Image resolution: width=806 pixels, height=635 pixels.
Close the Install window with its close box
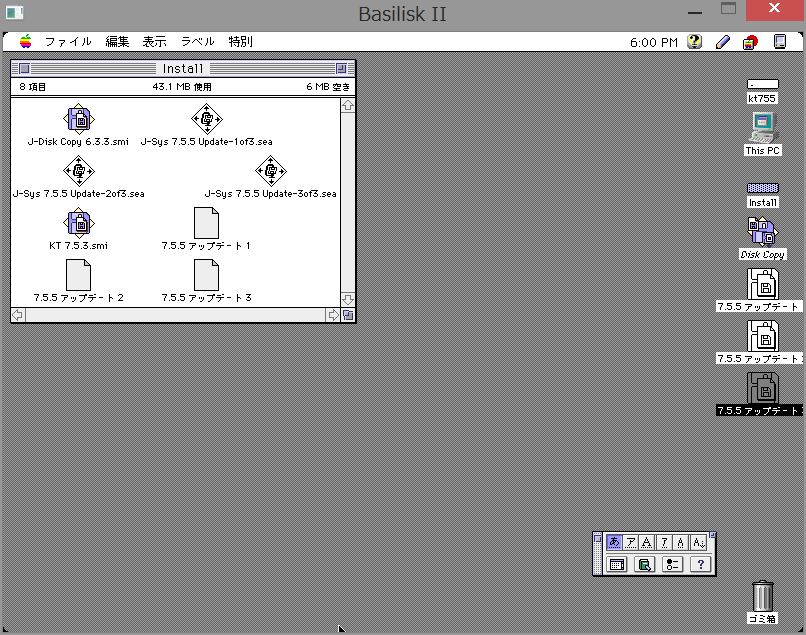24,68
